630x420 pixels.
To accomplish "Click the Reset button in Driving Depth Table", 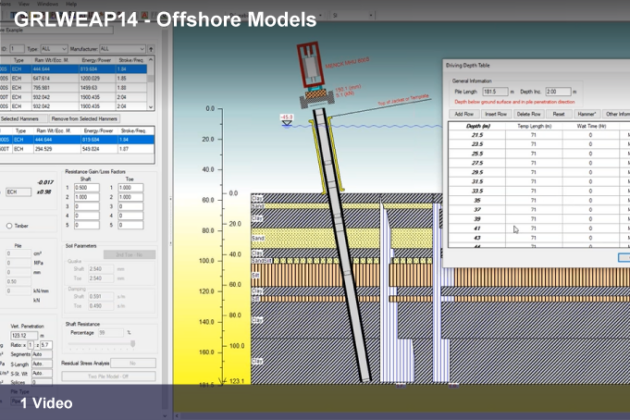I will click(558, 114).
